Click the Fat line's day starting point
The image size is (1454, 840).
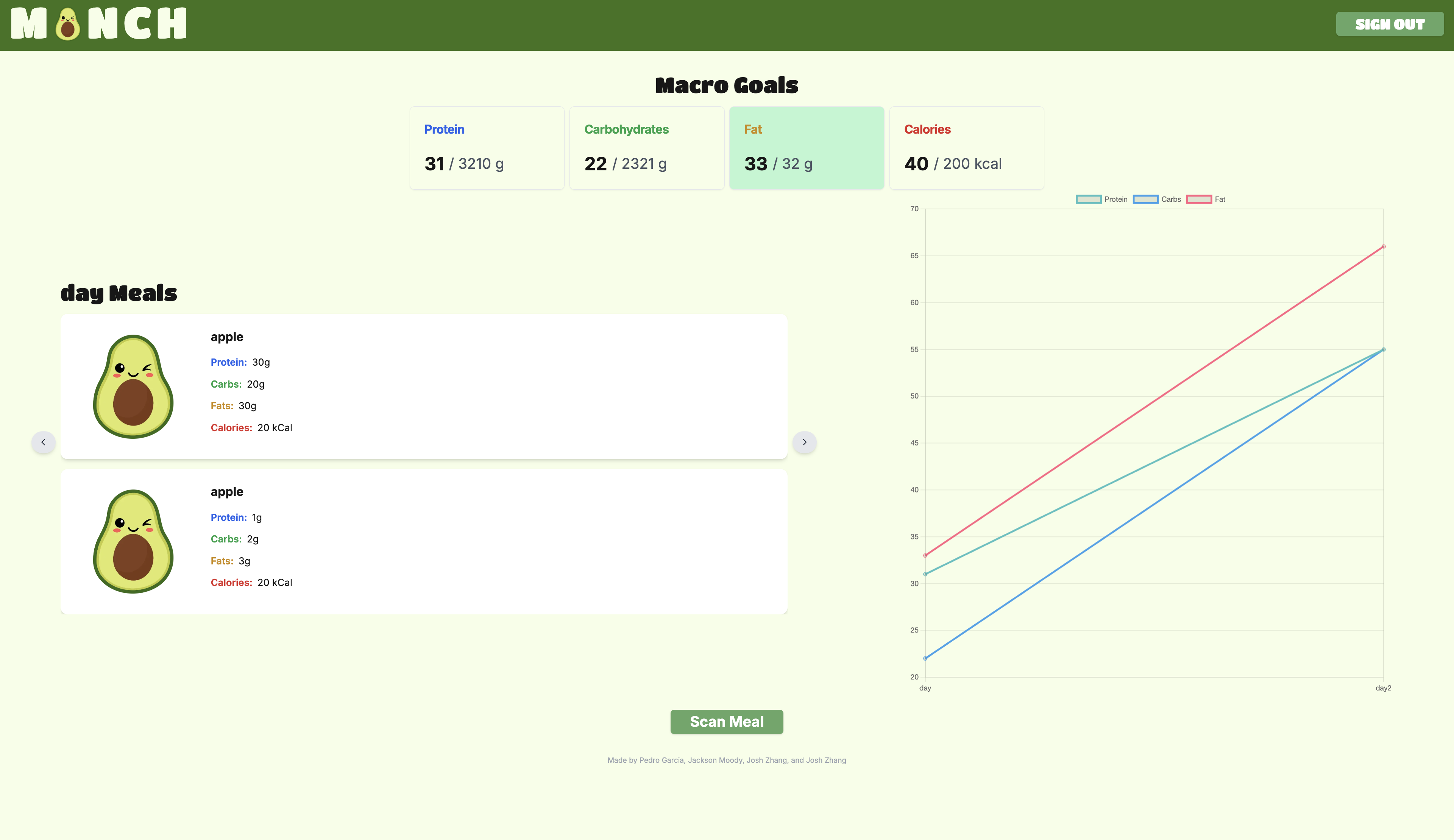coord(925,555)
